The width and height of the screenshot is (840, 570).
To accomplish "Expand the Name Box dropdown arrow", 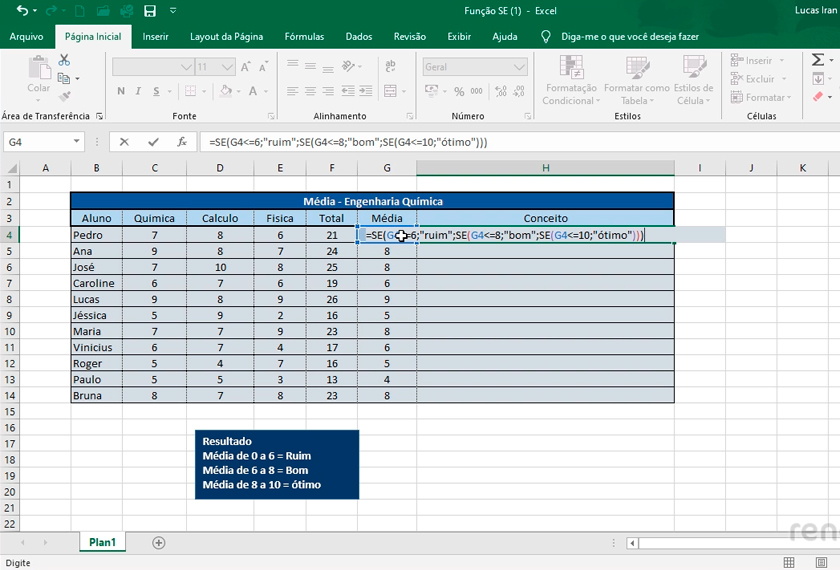I will click(x=77, y=142).
